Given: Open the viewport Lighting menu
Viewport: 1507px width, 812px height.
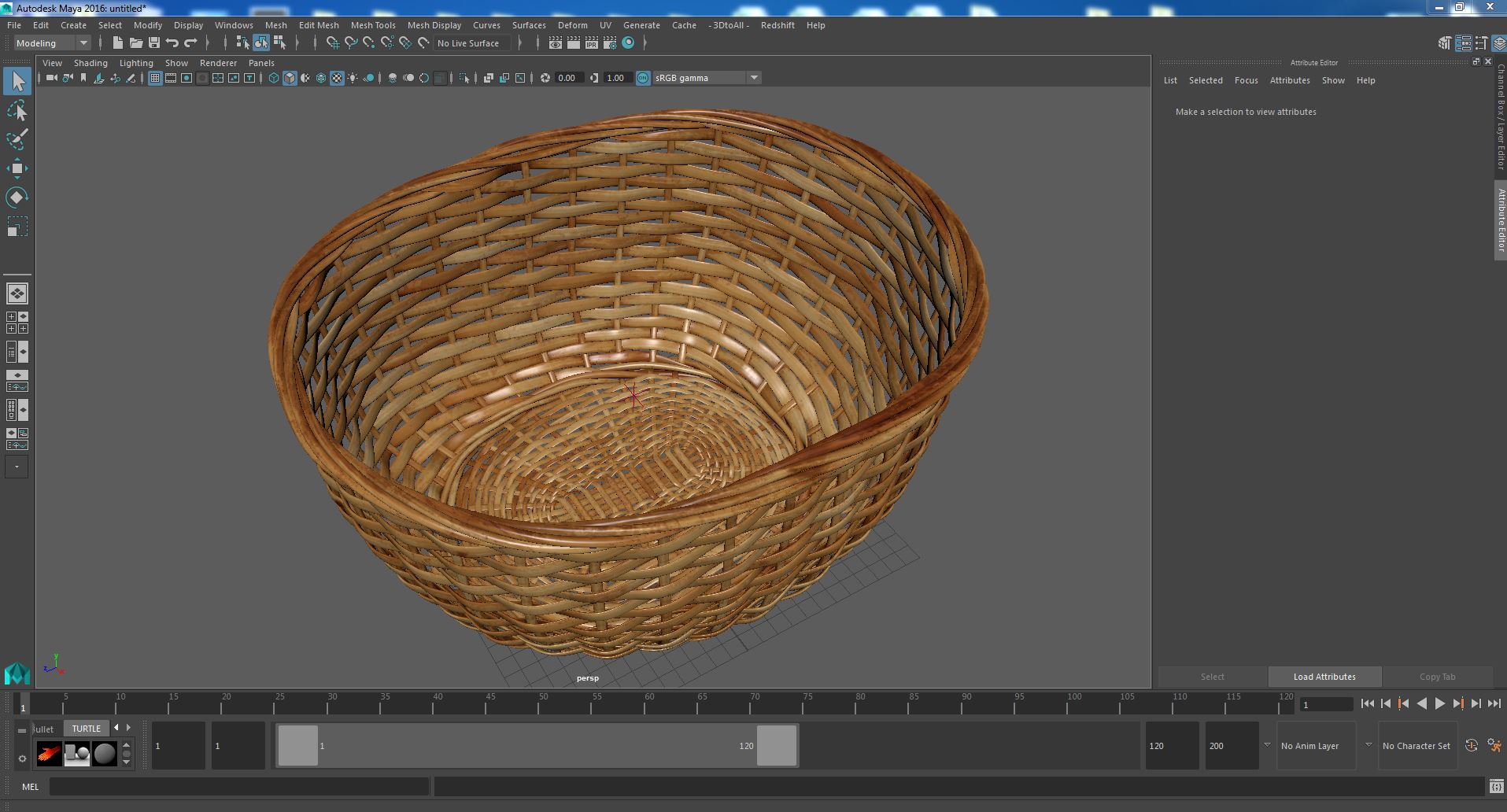Looking at the screenshot, I should point(136,63).
